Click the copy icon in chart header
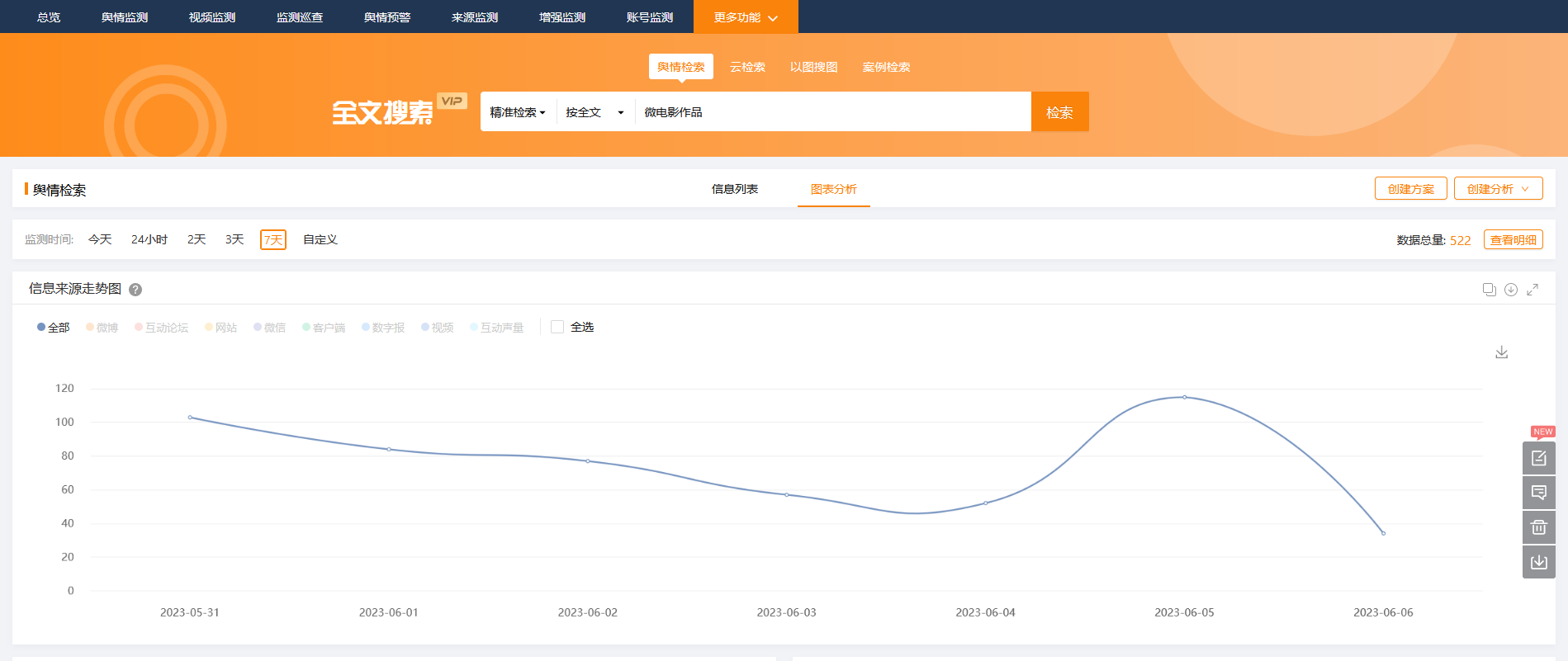 click(1489, 290)
